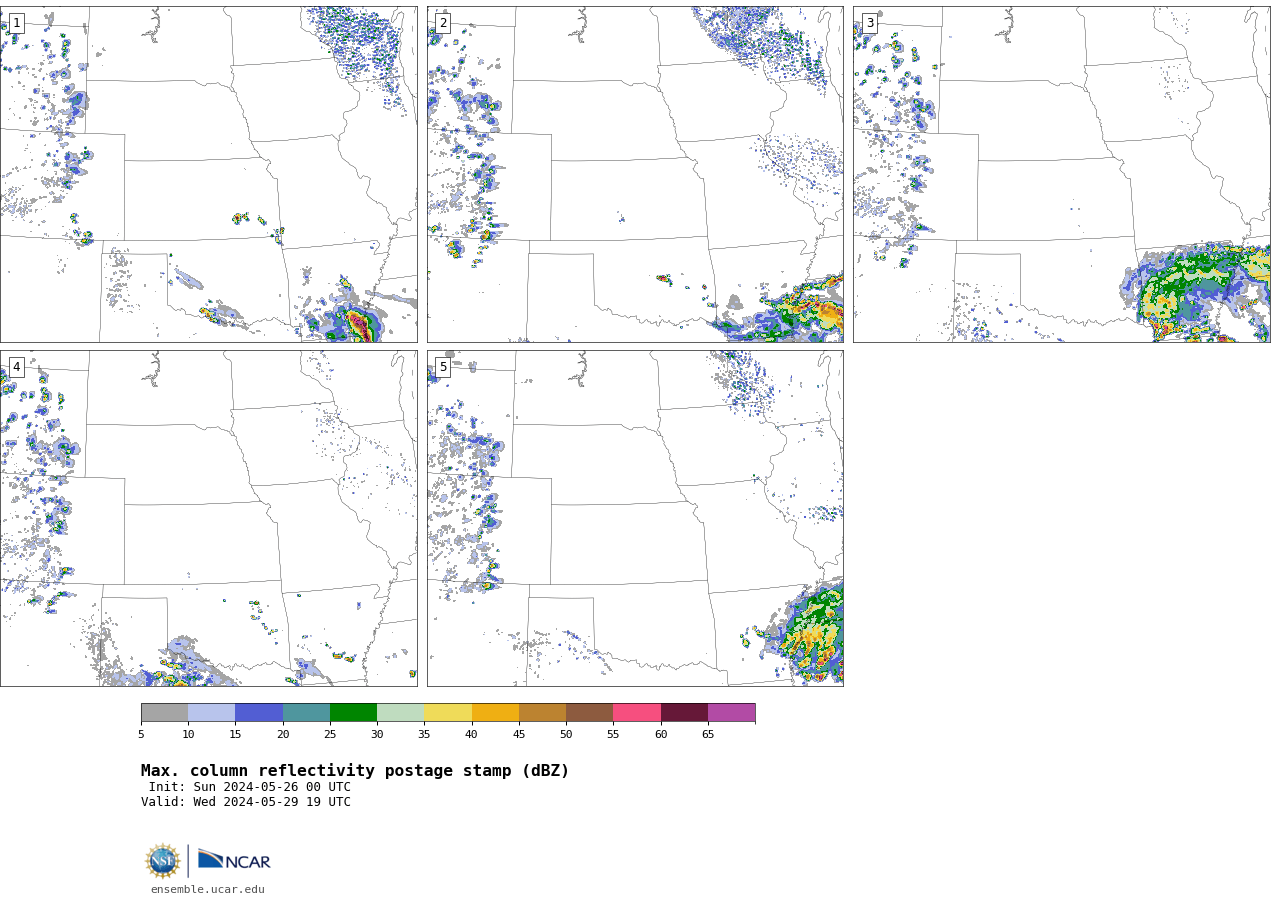Select the light blue 10-15 dBZ swatch
The height and width of the screenshot is (901, 1280).
click(211, 712)
